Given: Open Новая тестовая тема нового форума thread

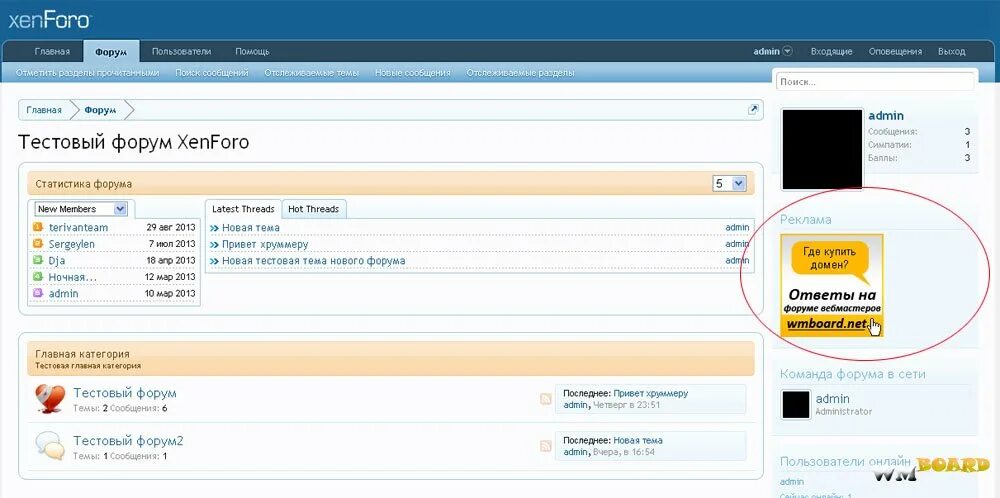Looking at the screenshot, I should (313, 261).
